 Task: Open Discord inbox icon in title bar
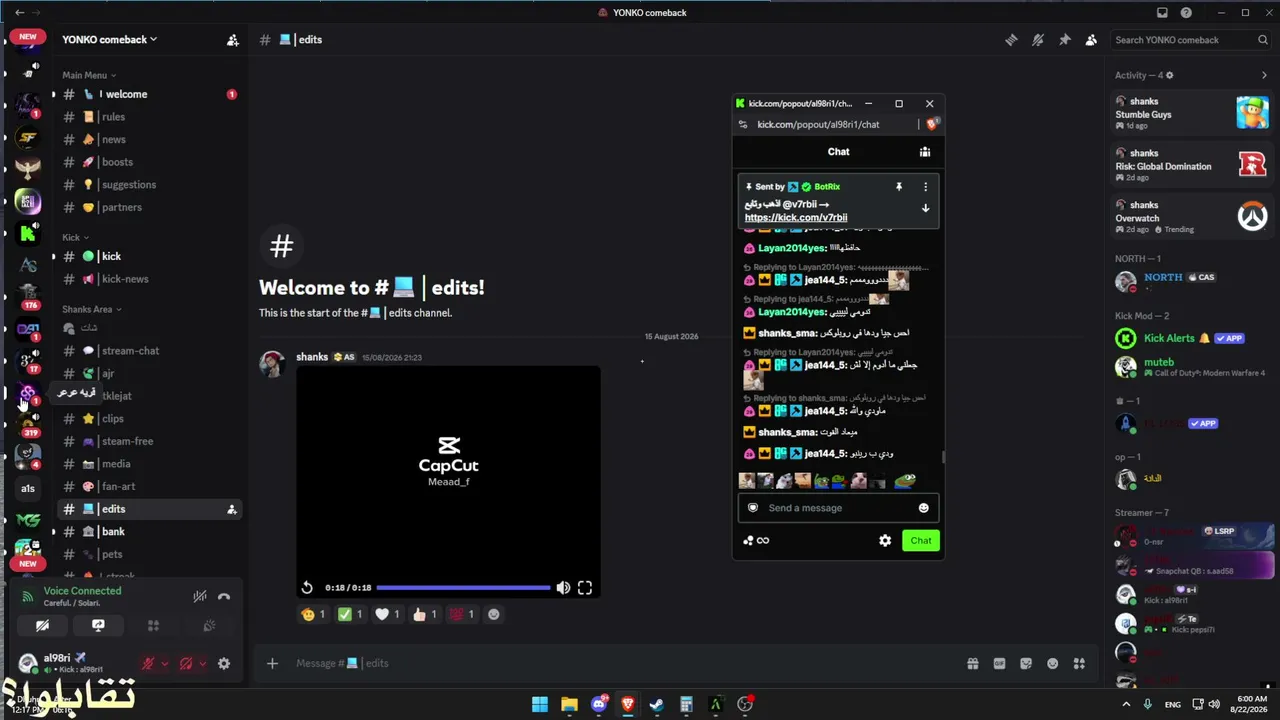pyautogui.click(x=1162, y=13)
